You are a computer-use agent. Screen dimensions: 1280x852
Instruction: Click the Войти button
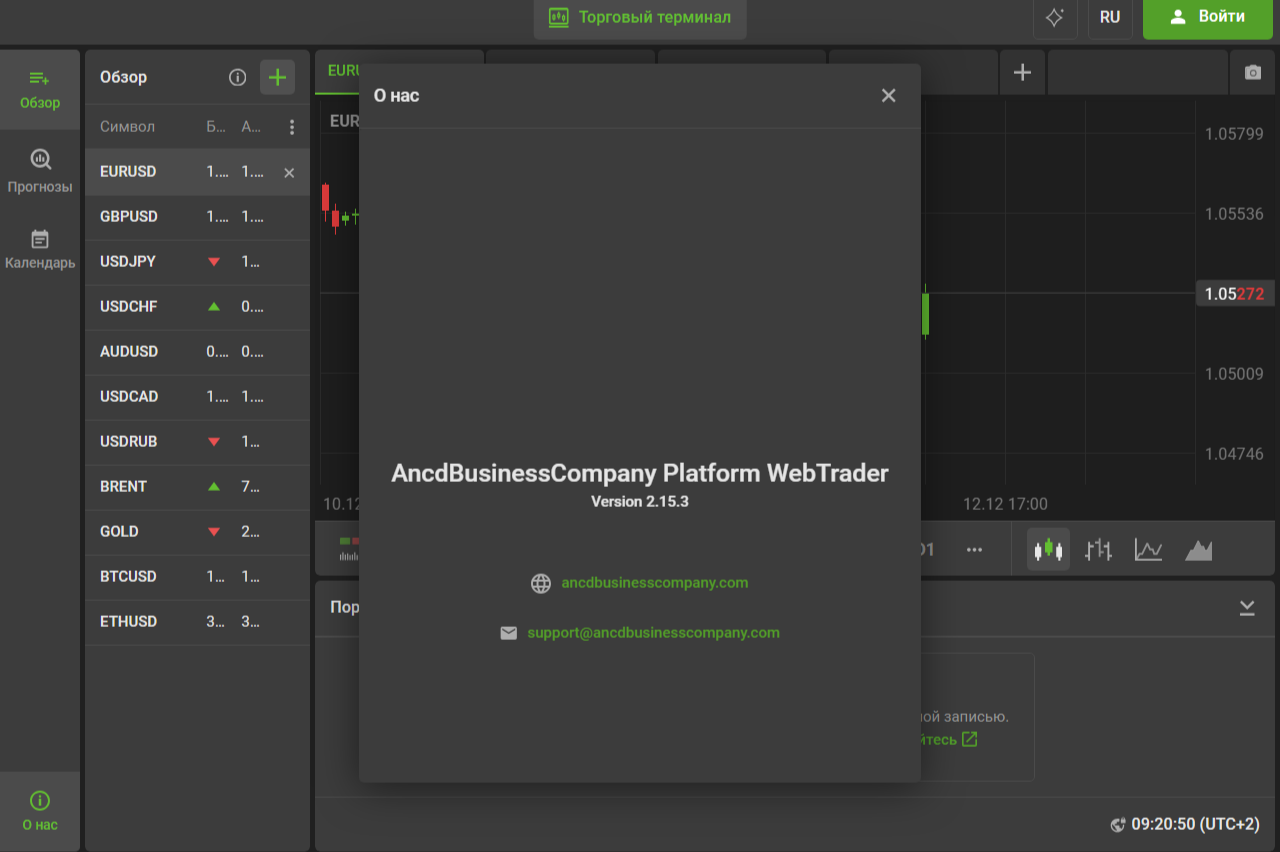(x=1207, y=19)
